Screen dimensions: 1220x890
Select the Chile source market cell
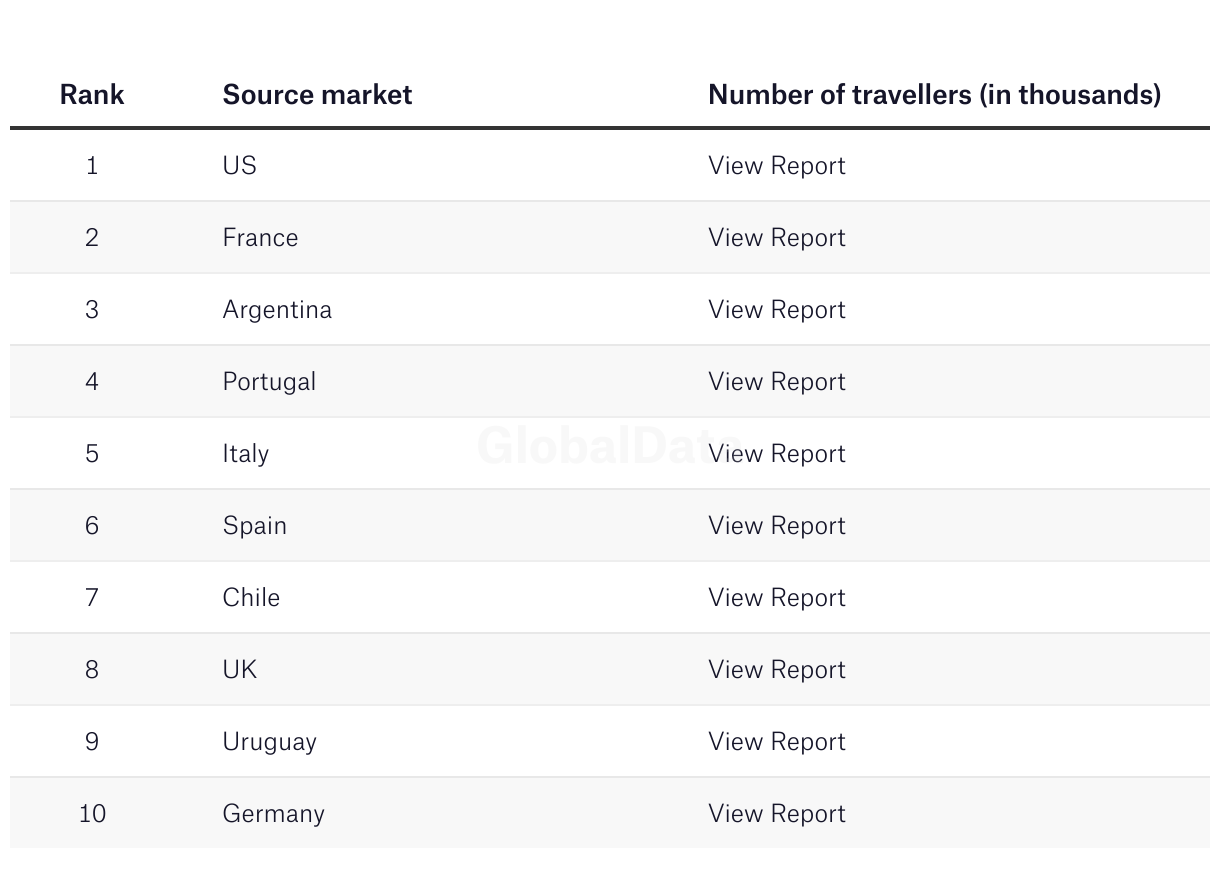point(251,597)
